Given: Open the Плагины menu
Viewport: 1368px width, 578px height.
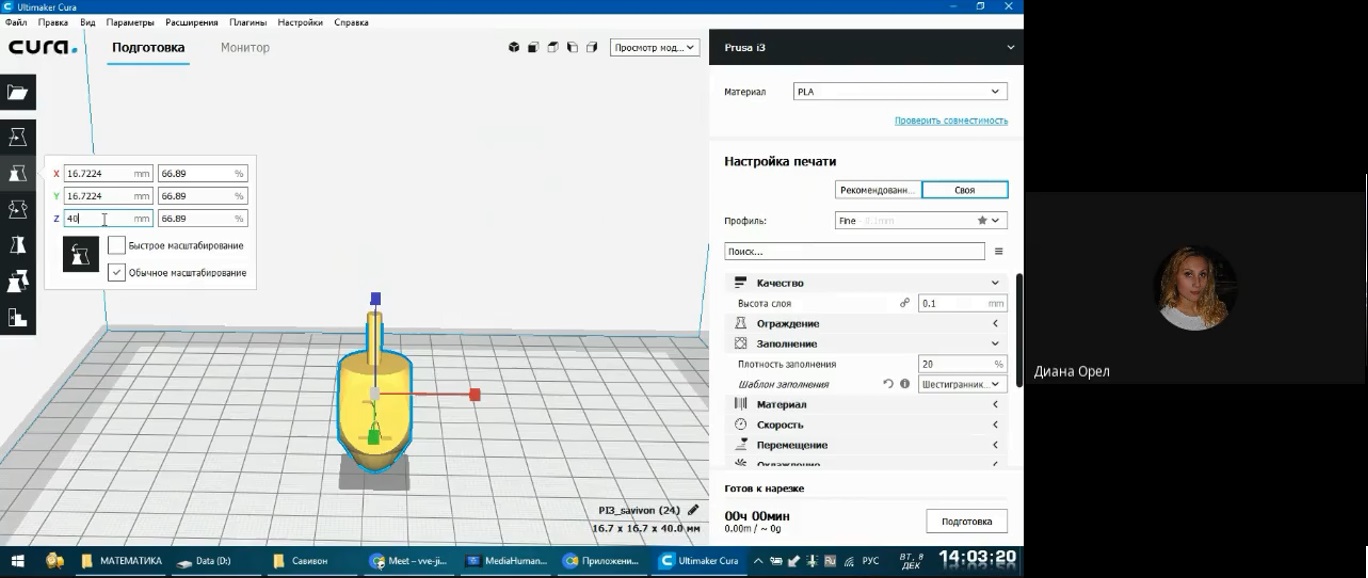Looking at the screenshot, I should 248,22.
